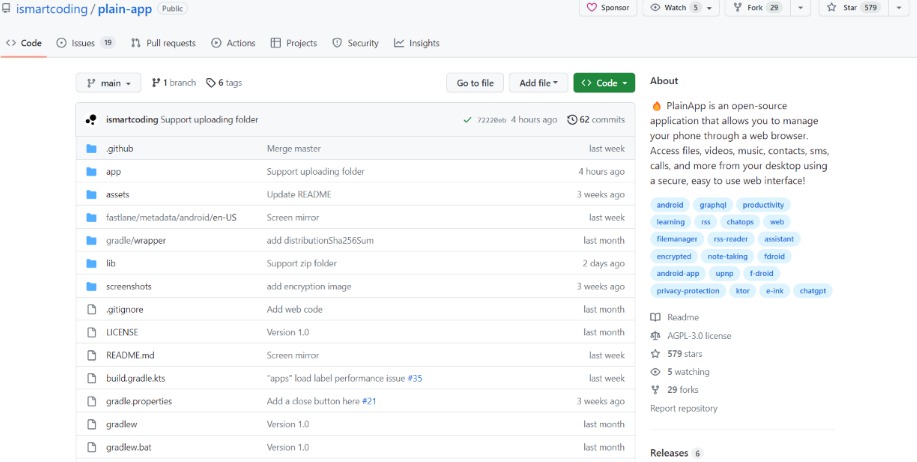The width and height of the screenshot is (917, 462).
Task: Open the gradle.properties file
Action: pyautogui.click(x=139, y=401)
